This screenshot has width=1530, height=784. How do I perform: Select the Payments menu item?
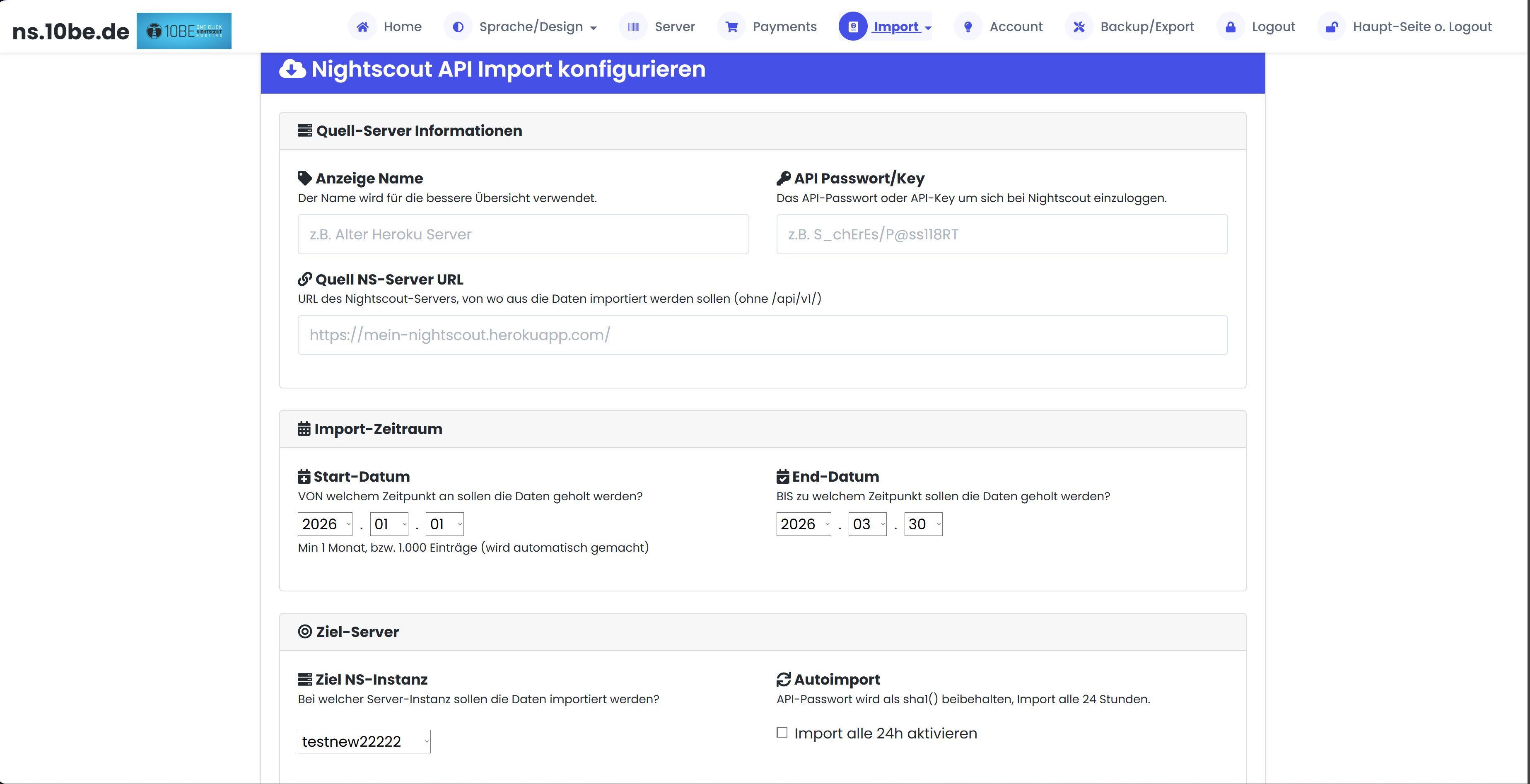point(784,26)
